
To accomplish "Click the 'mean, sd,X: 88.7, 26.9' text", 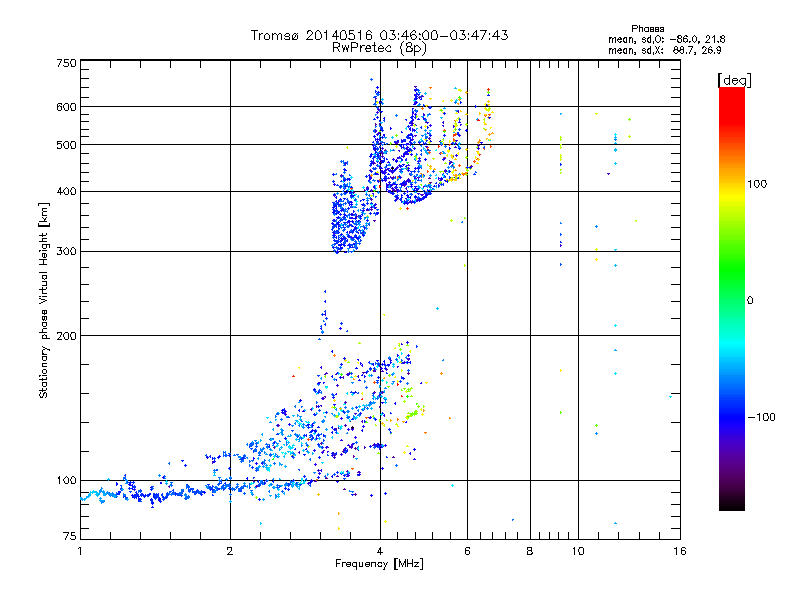I will click(x=664, y=50).
